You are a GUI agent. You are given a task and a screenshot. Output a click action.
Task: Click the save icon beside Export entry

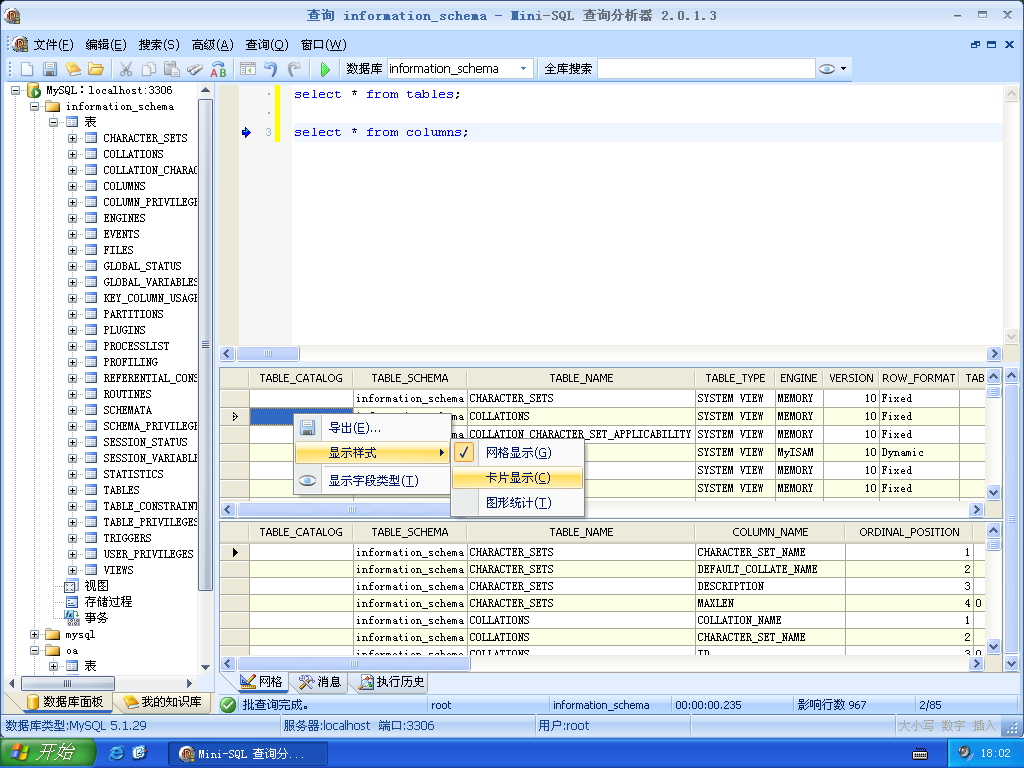[308, 428]
